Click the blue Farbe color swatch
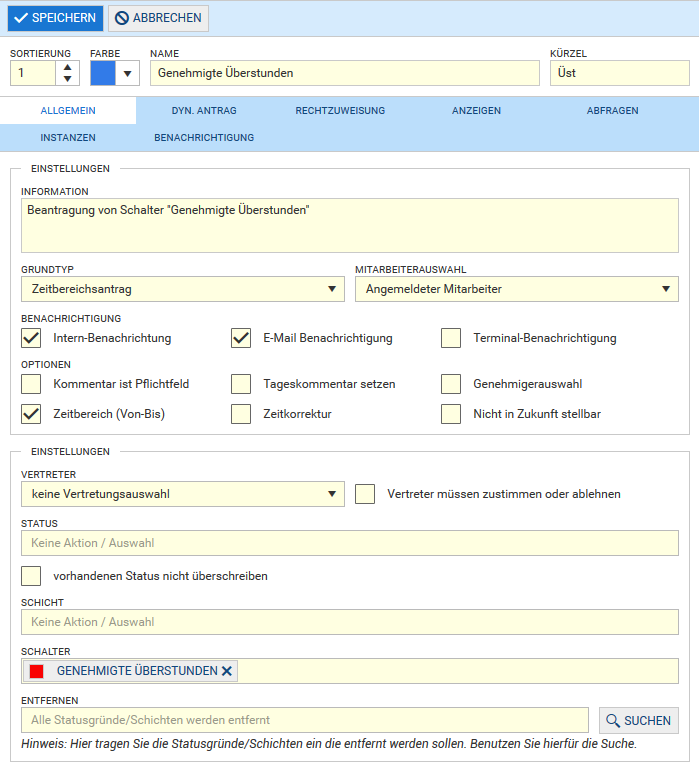This screenshot has width=699, height=762. point(103,73)
